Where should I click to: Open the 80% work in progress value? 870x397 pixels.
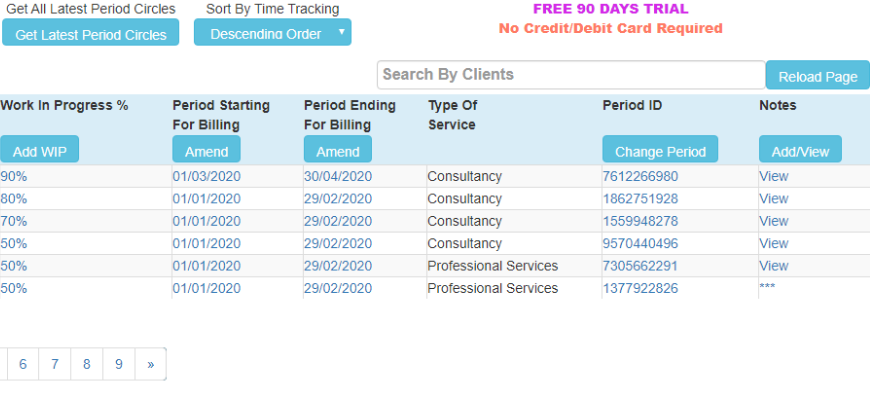tap(13, 198)
